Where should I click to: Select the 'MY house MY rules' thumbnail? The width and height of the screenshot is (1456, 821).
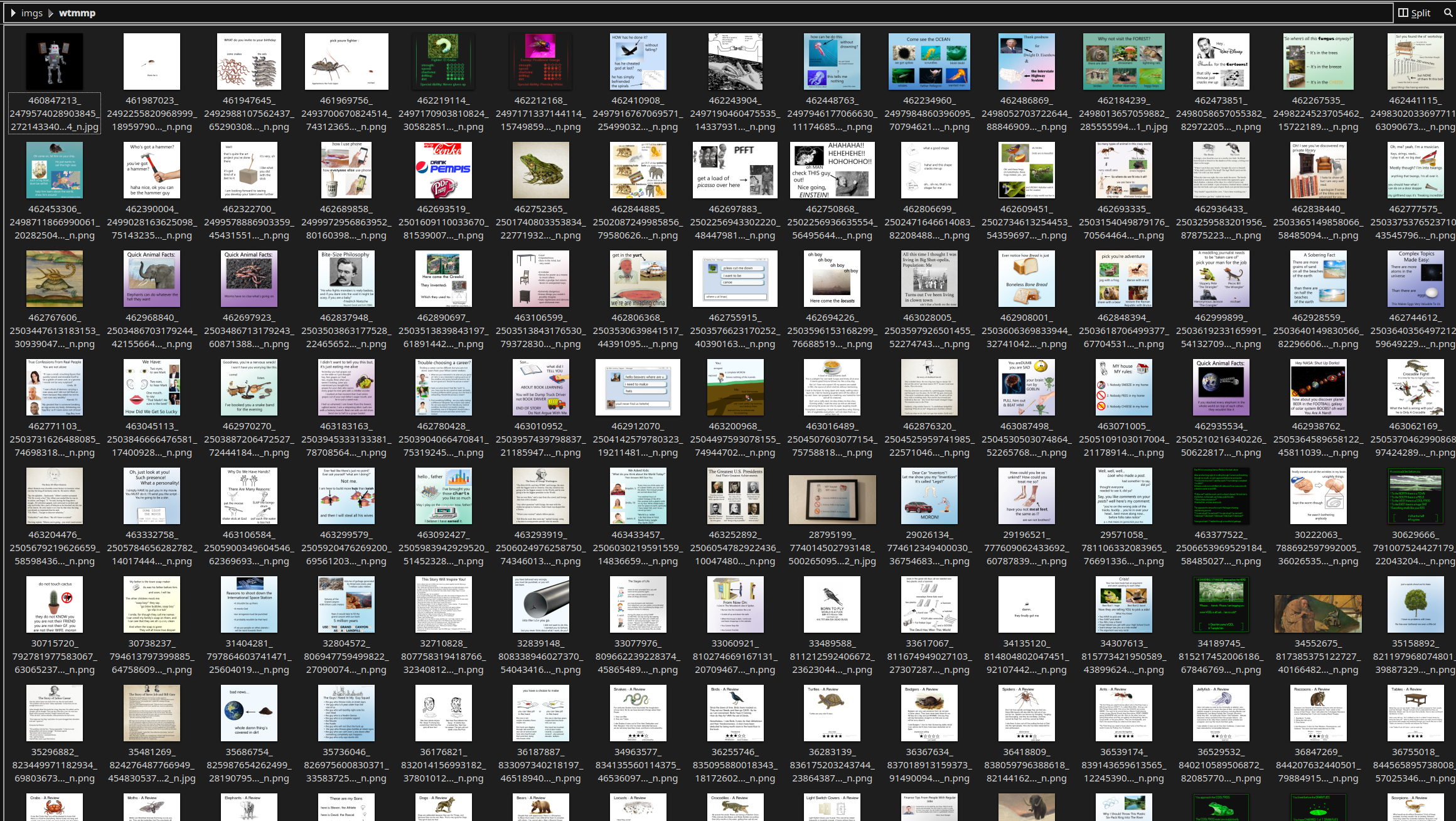[1124, 387]
